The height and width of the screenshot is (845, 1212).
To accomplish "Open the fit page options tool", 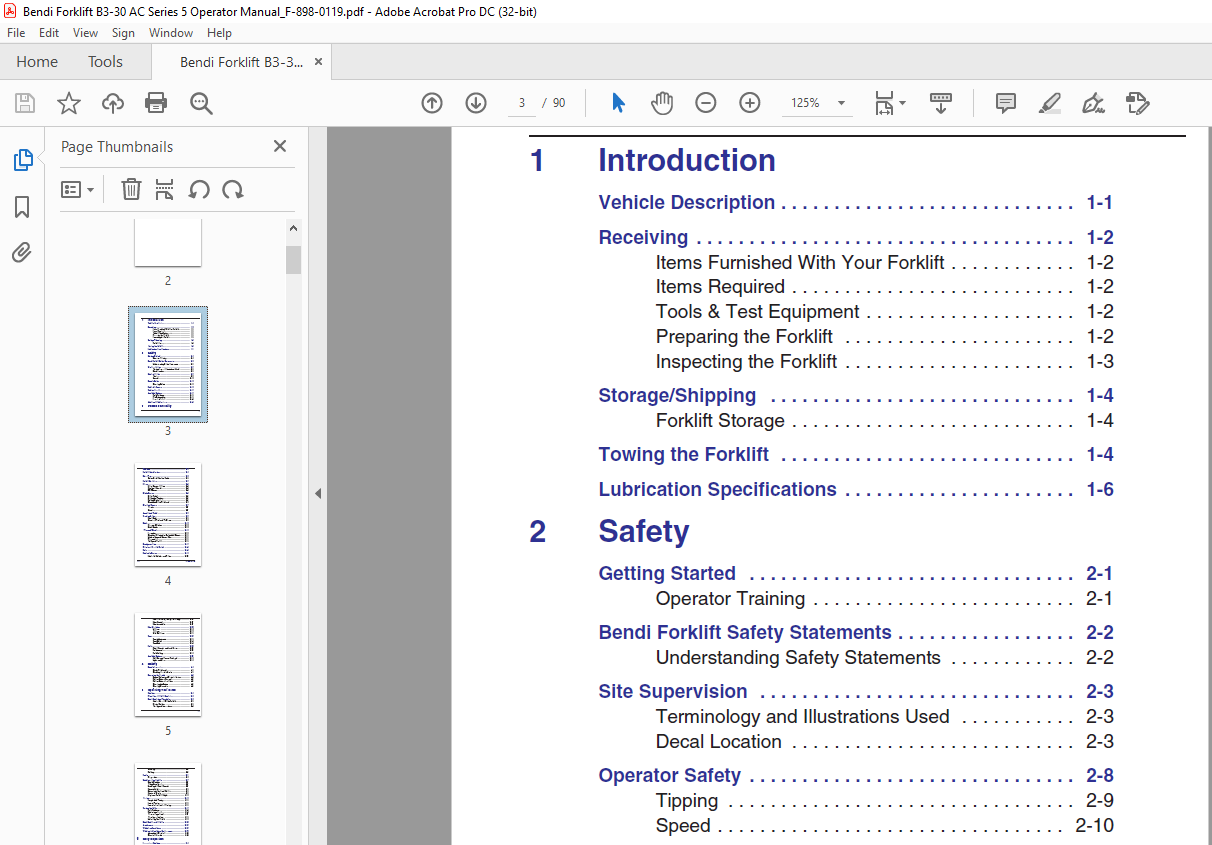I will (889, 103).
